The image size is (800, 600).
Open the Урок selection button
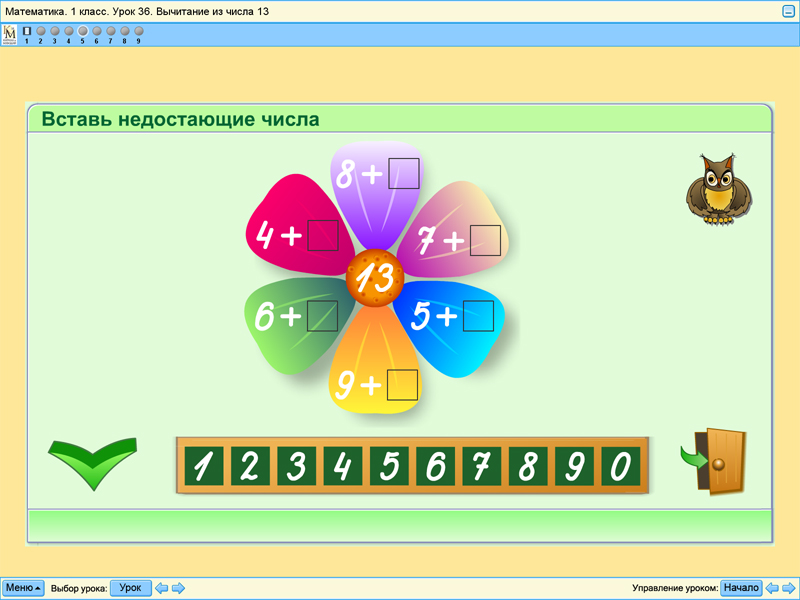[x=131, y=588]
